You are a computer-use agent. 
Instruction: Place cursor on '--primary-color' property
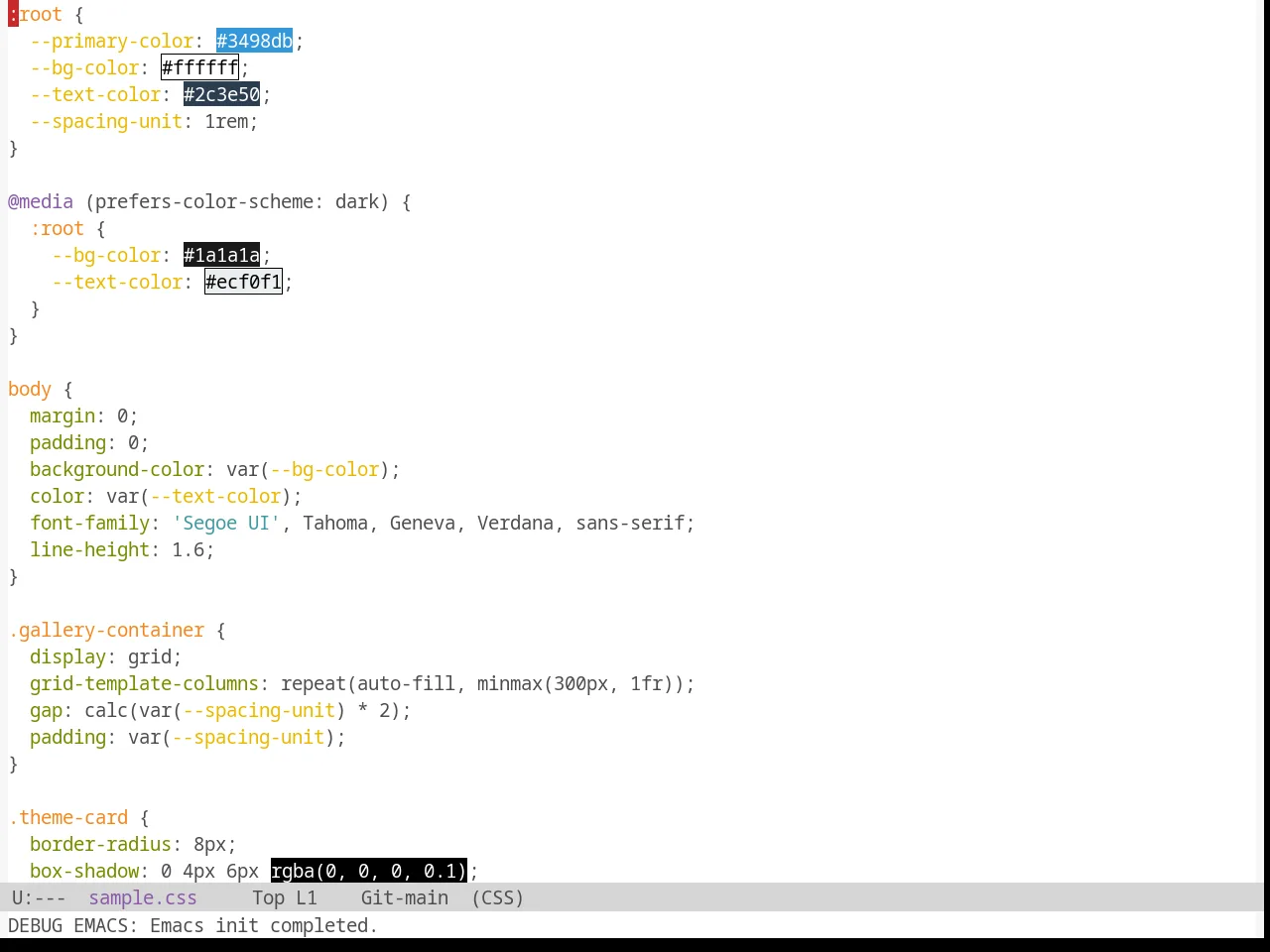[111, 41]
